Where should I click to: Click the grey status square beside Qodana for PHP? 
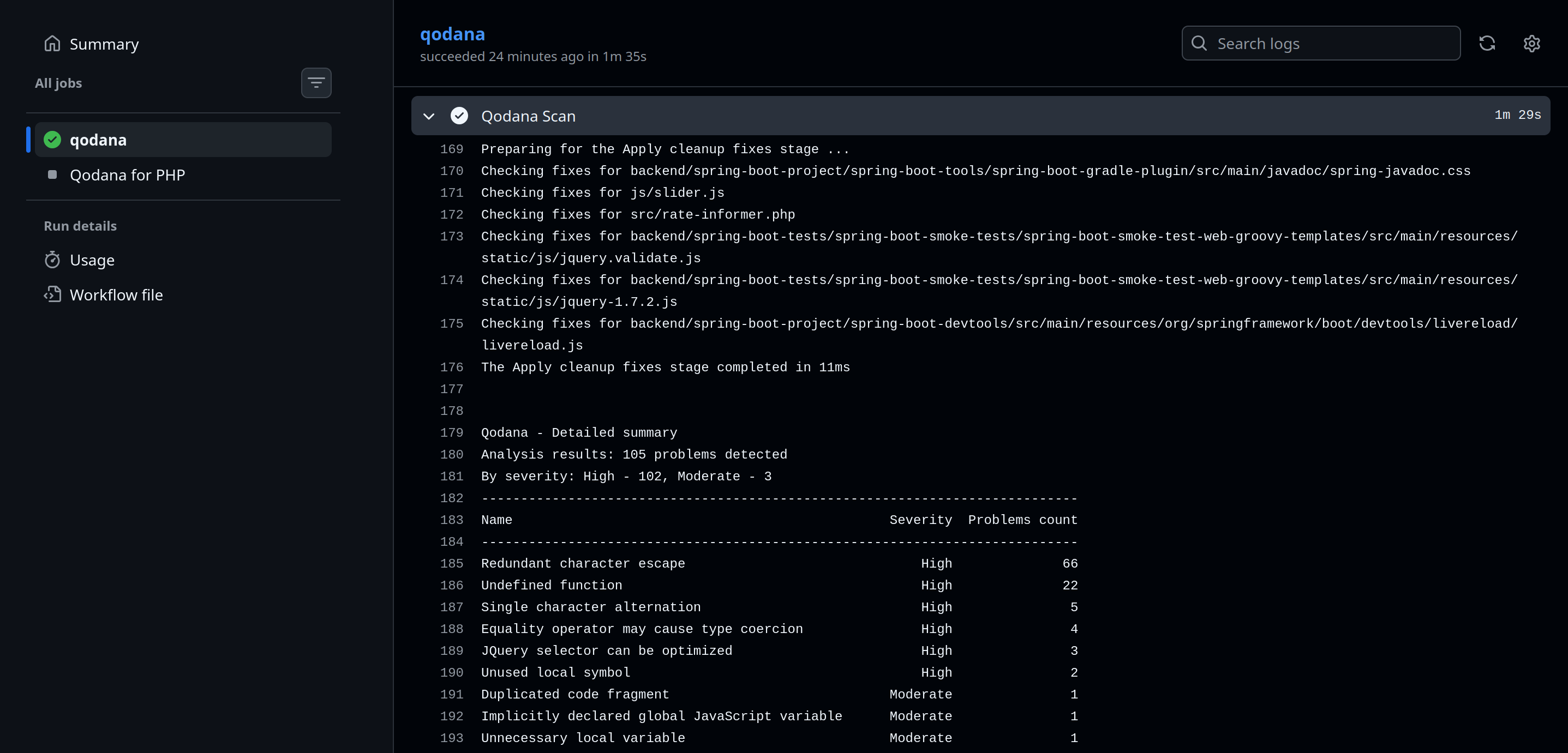tap(52, 174)
